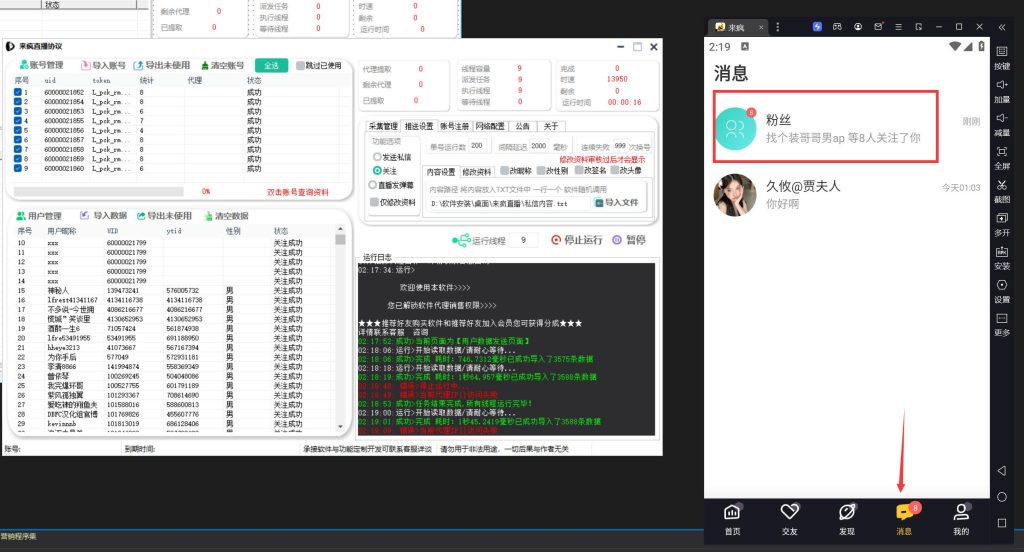Click the green 全选 button

click(x=271, y=65)
